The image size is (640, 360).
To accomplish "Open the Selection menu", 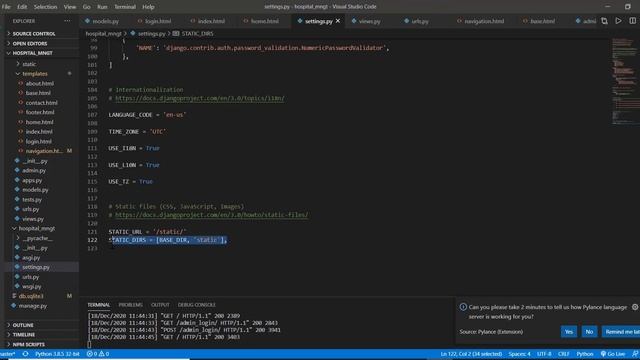I will click(45, 7).
